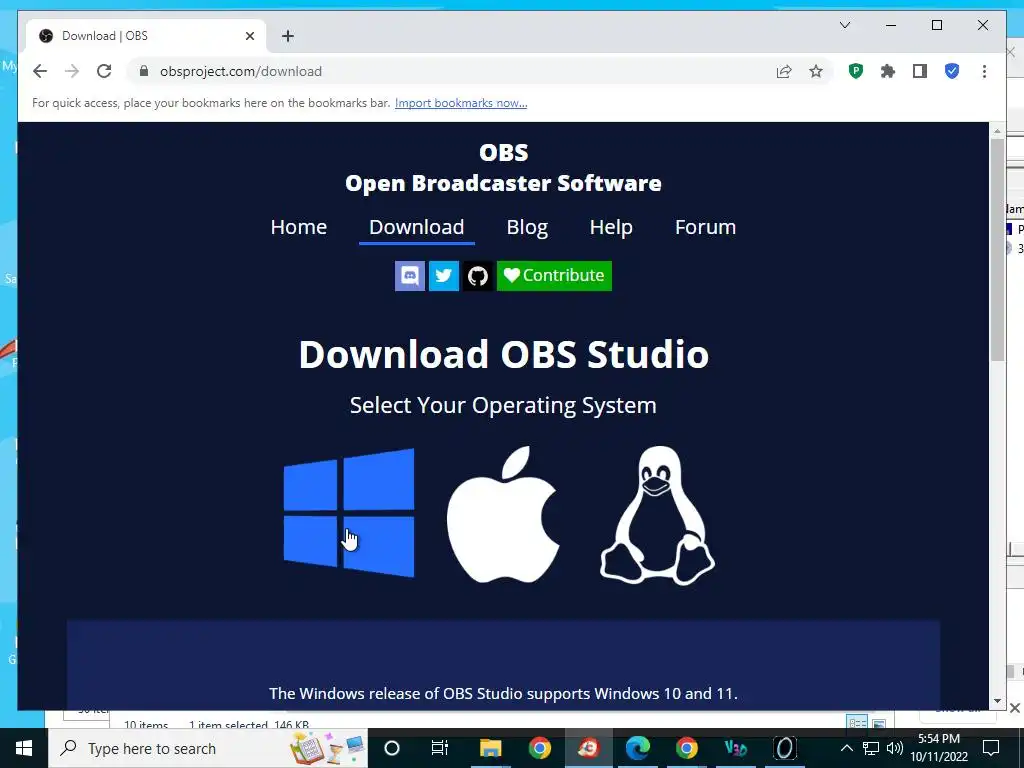Open a new browser tab
Screen dimensions: 1024x768
[288, 36]
